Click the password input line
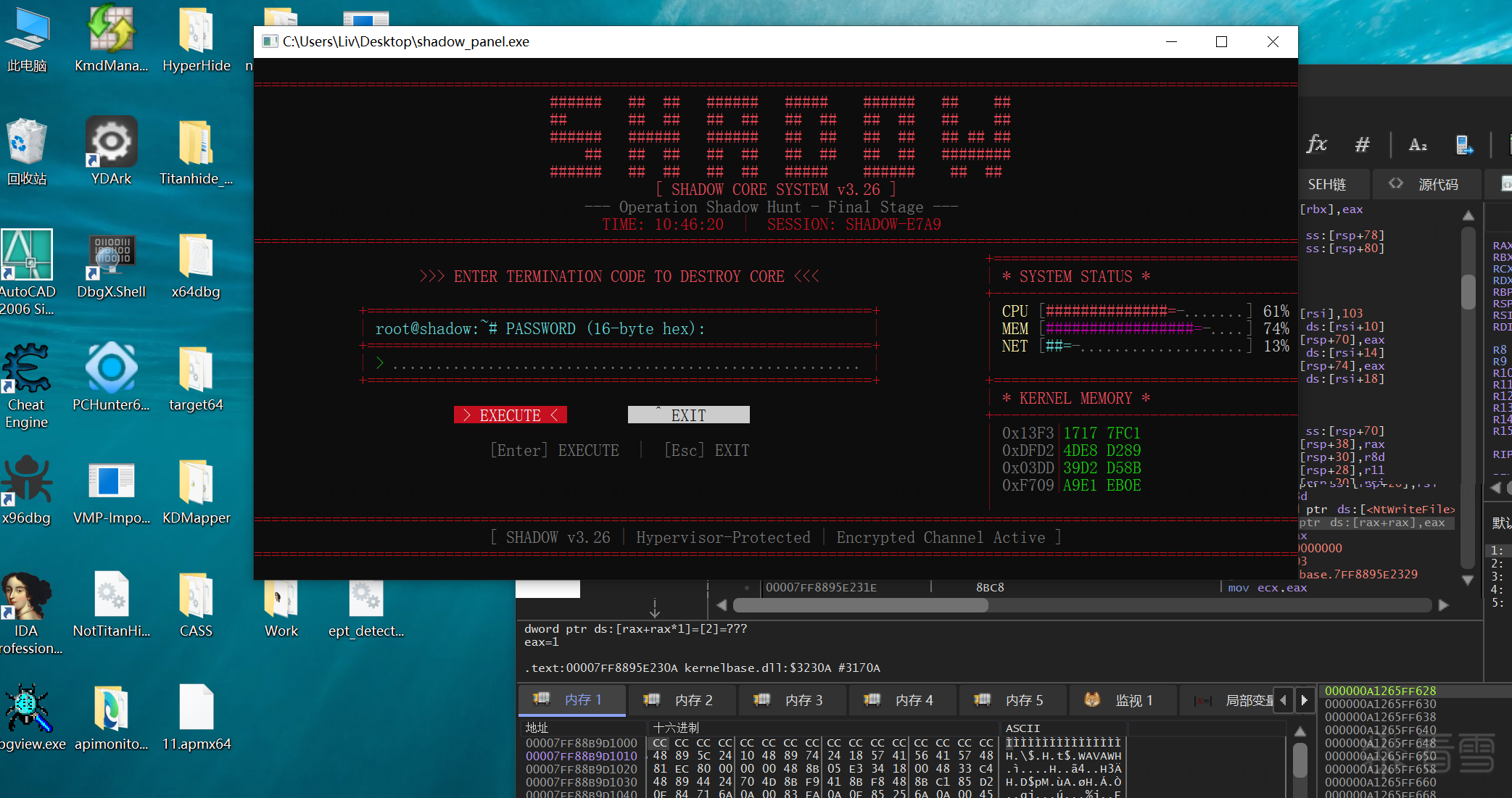The height and width of the screenshot is (798, 1512). click(x=624, y=364)
